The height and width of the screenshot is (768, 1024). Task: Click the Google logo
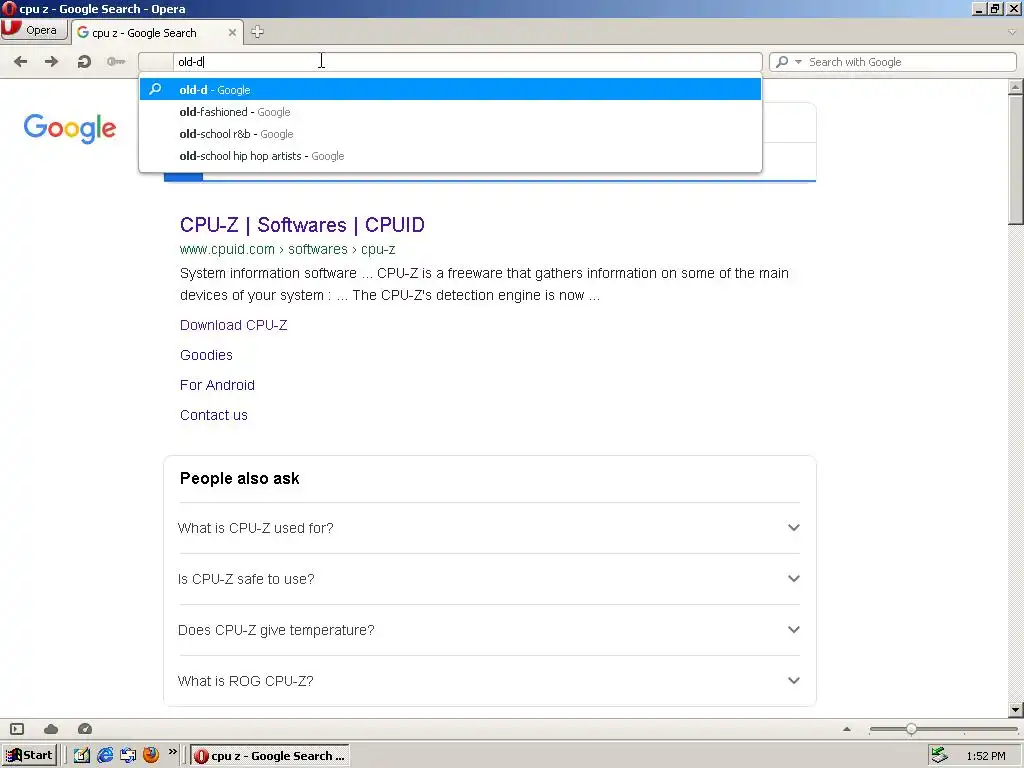tap(70, 128)
